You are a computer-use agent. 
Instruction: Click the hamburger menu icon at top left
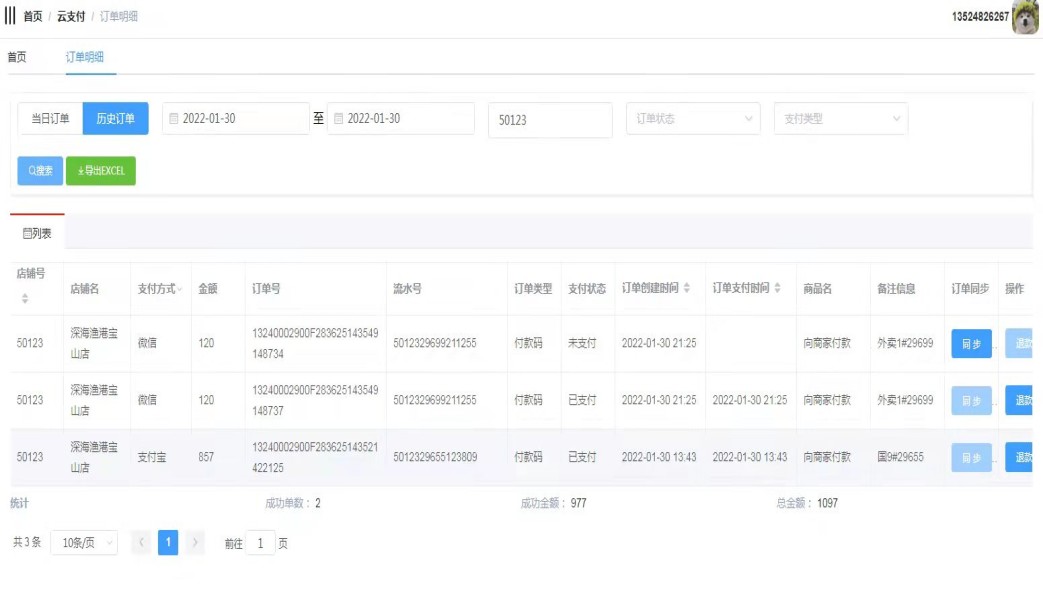pyautogui.click(x=10, y=17)
